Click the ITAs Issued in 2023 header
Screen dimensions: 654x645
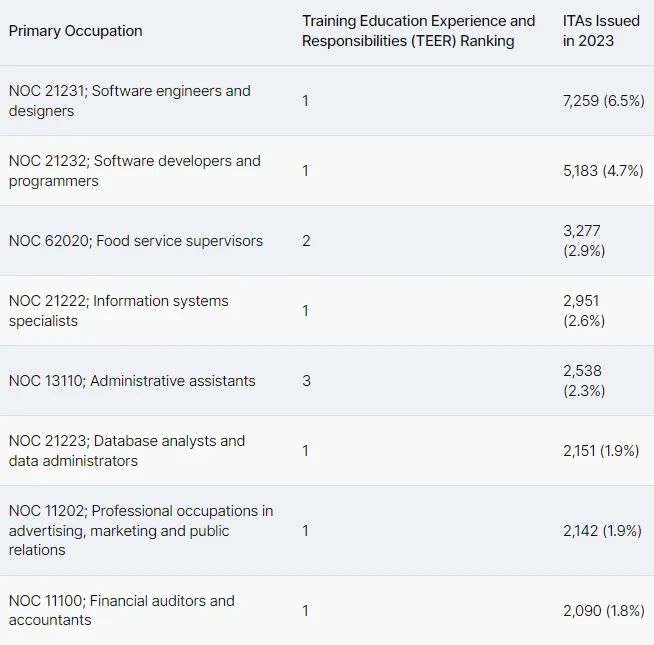[x=601, y=31]
